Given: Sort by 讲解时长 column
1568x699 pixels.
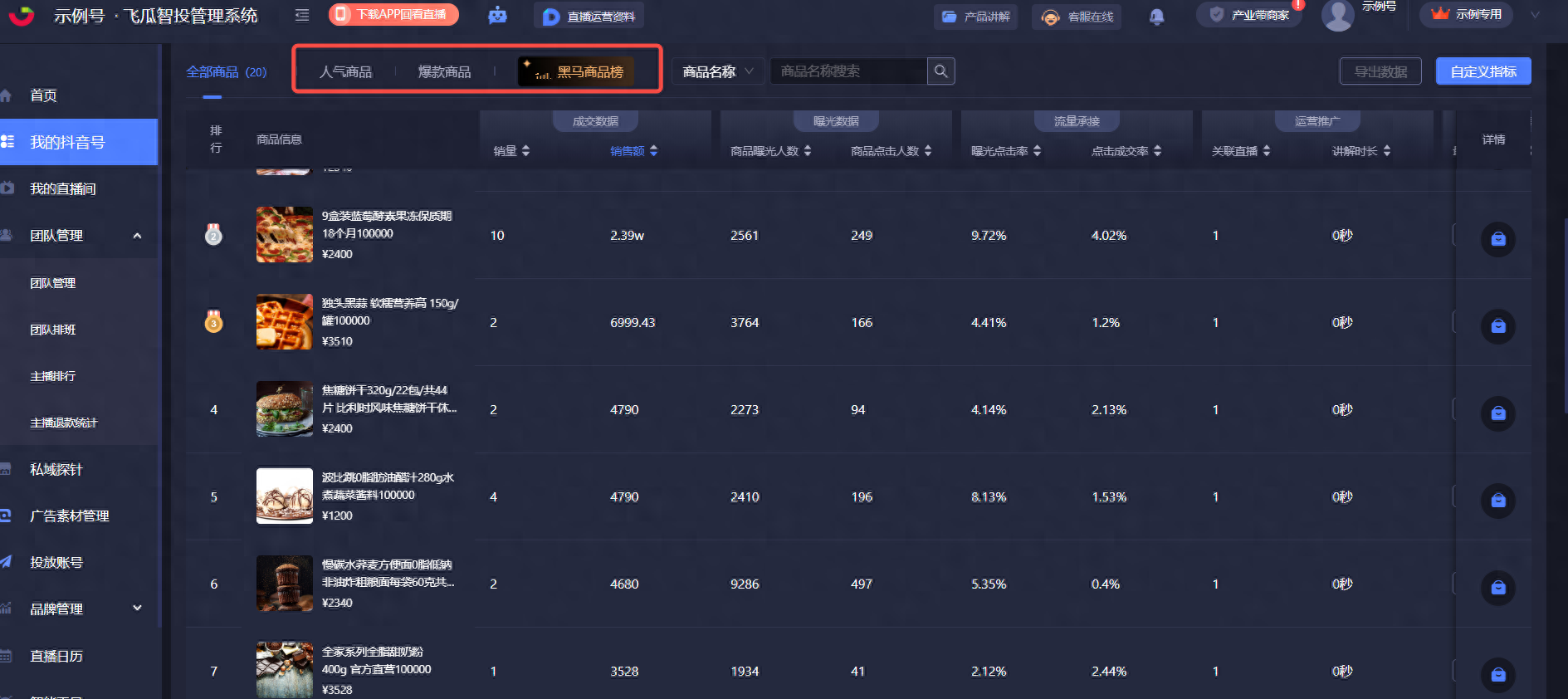Looking at the screenshot, I should [1386, 151].
